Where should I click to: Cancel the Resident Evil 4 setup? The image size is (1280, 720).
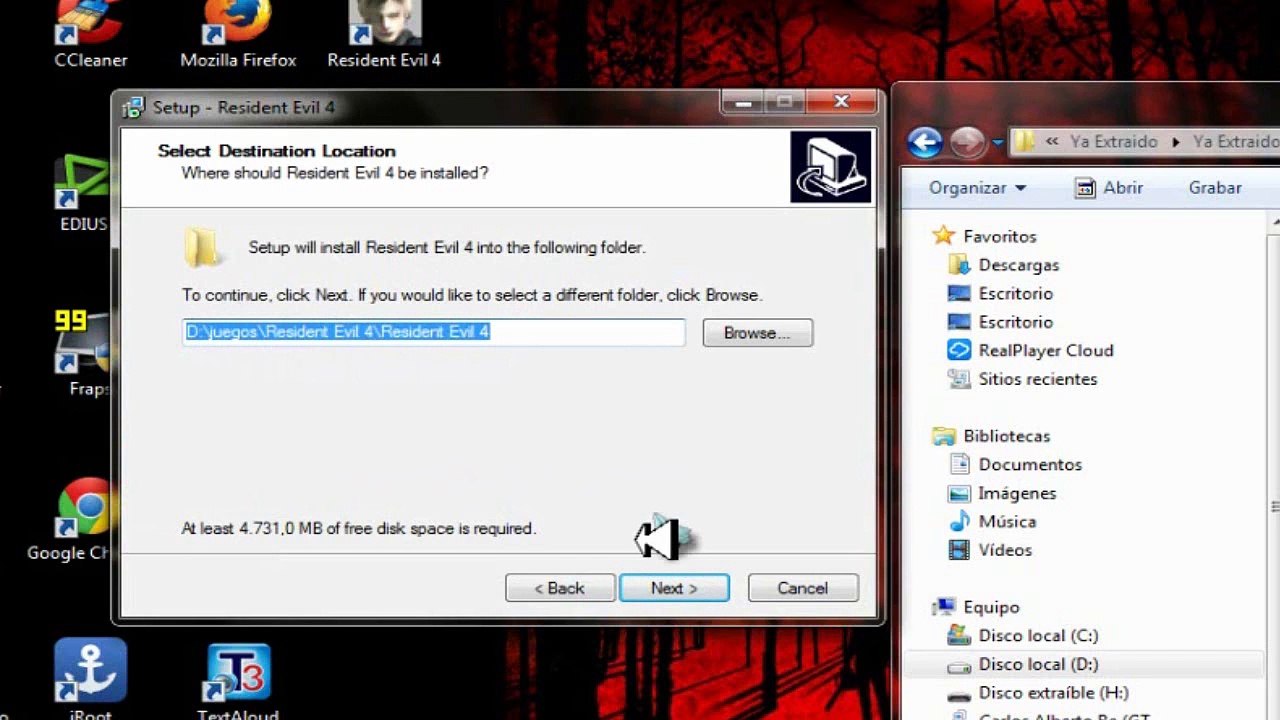(803, 588)
